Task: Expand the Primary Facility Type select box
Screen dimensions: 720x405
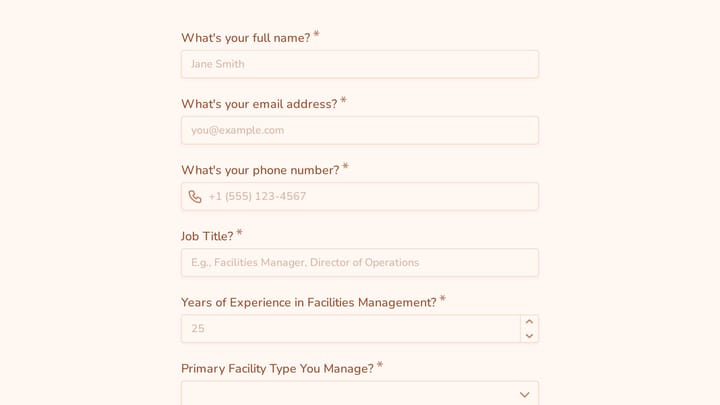Action: pos(360,394)
